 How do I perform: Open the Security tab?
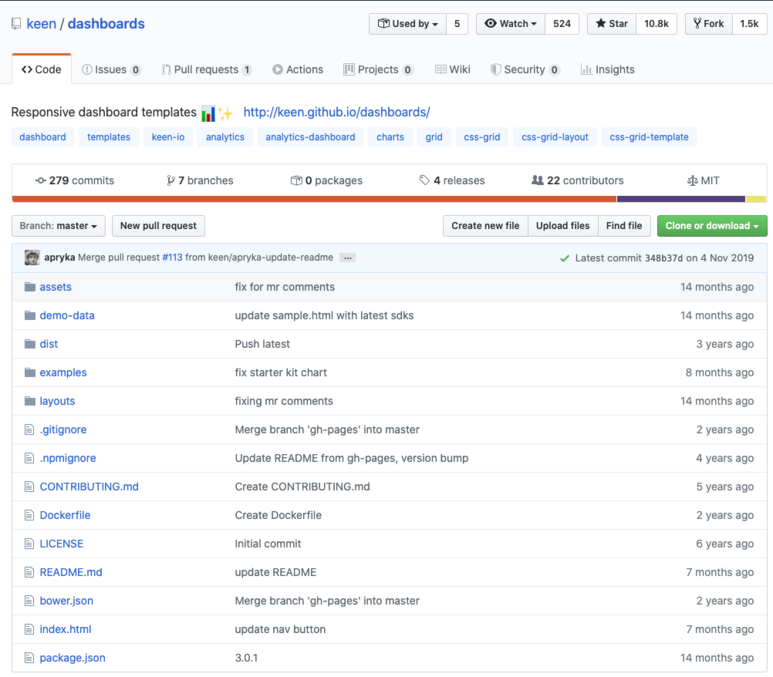(525, 70)
